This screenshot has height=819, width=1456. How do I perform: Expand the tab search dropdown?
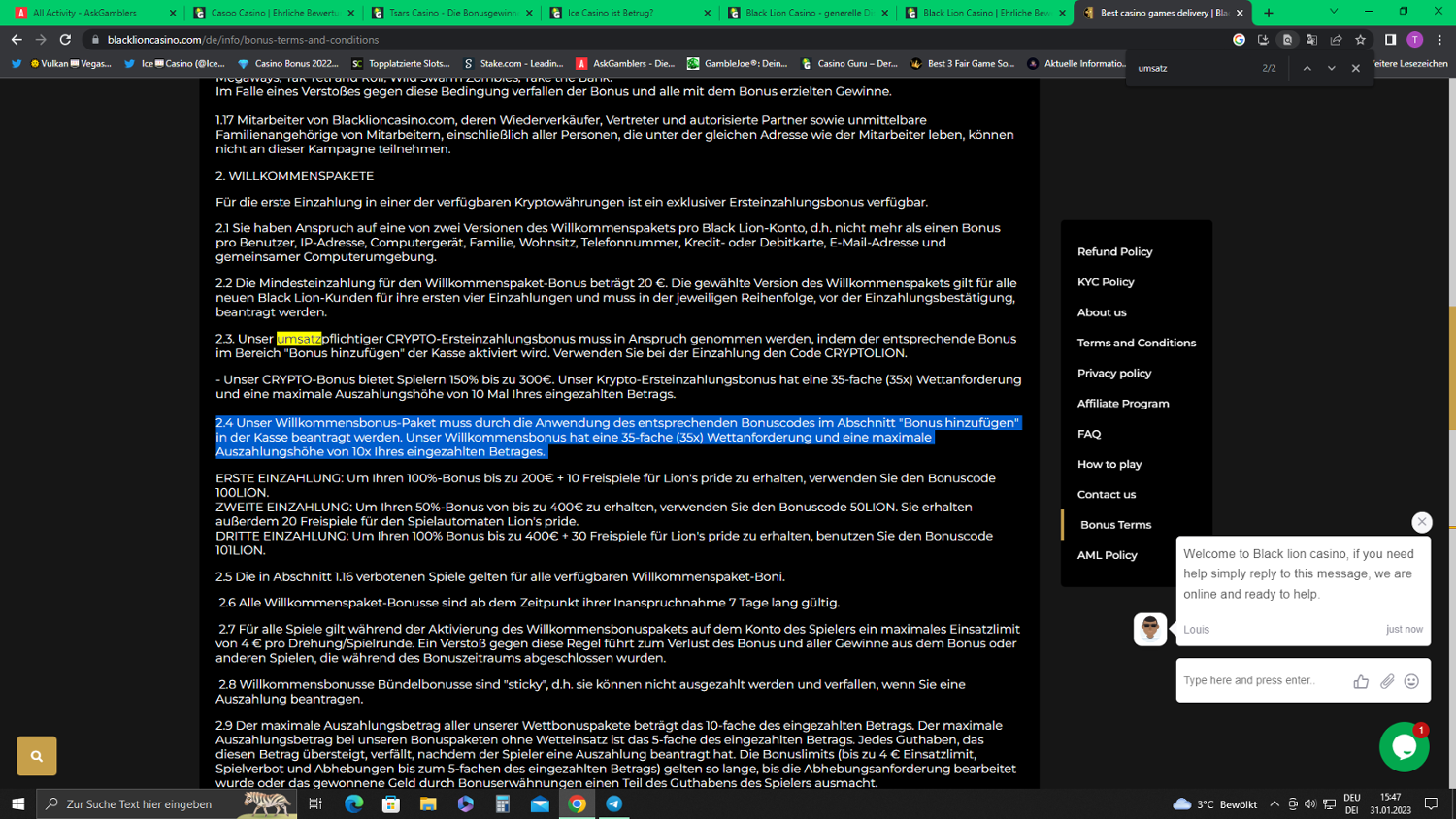pos(1333,13)
